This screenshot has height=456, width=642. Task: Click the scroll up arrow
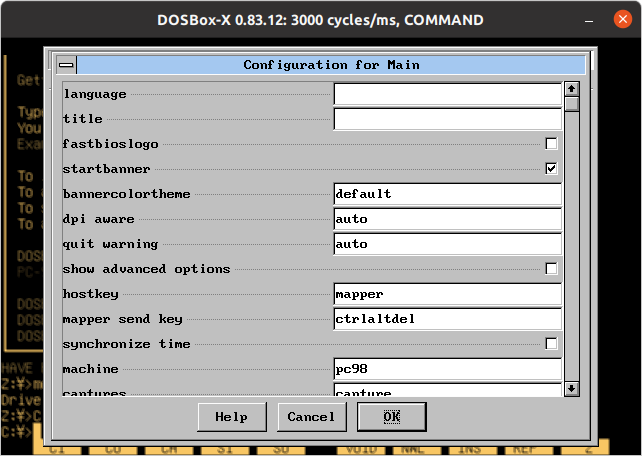click(x=572, y=88)
